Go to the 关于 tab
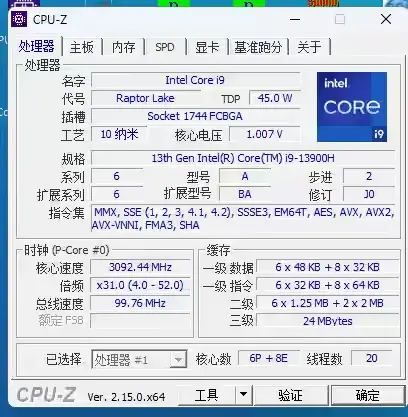 (309, 47)
